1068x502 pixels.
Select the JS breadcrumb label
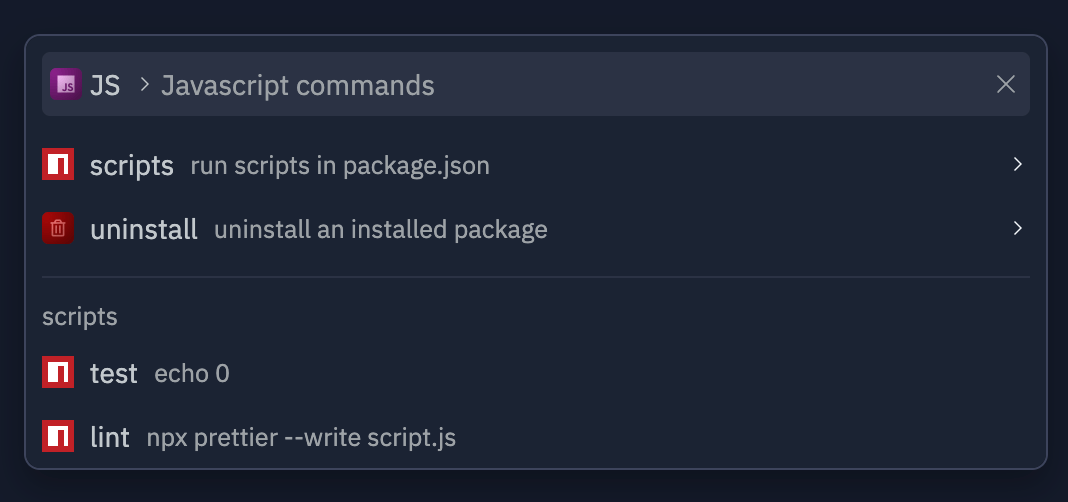(x=105, y=86)
